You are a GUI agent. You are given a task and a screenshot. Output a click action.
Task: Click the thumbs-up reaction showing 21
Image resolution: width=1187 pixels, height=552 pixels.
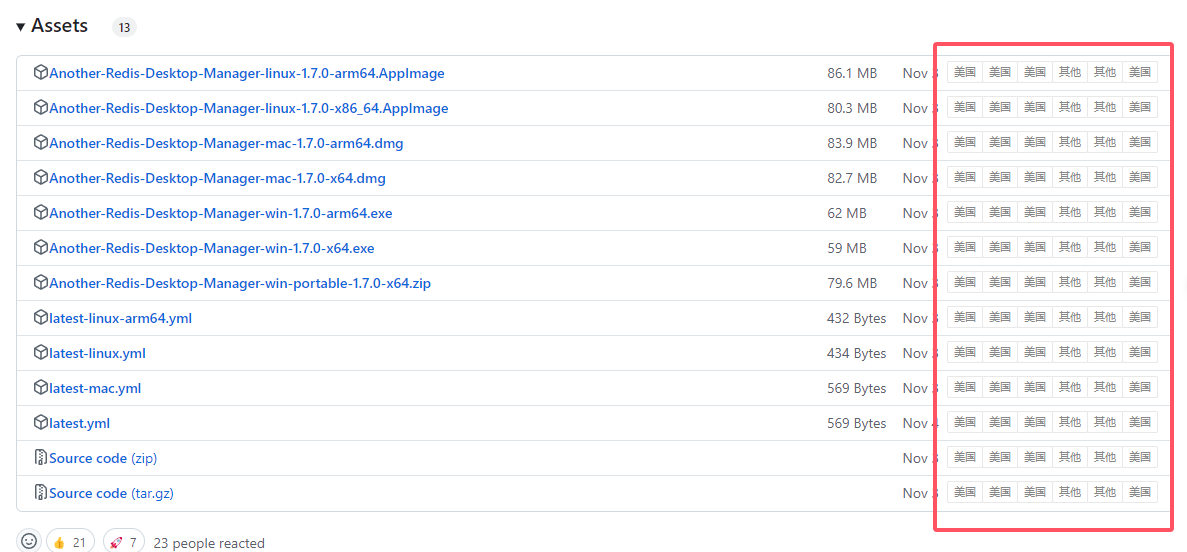[x=70, y=542]
